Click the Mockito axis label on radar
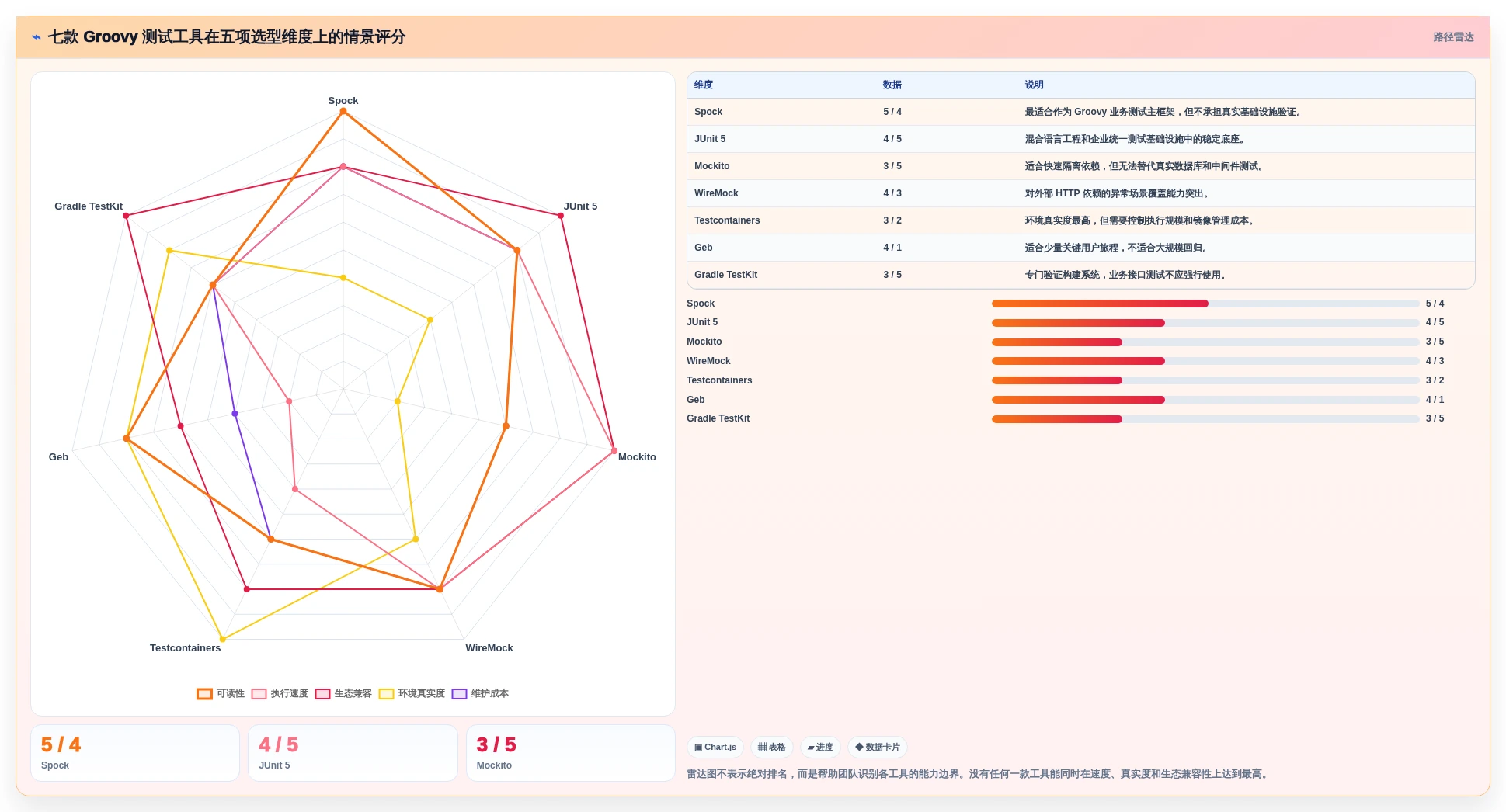 [x=637, y=457]
